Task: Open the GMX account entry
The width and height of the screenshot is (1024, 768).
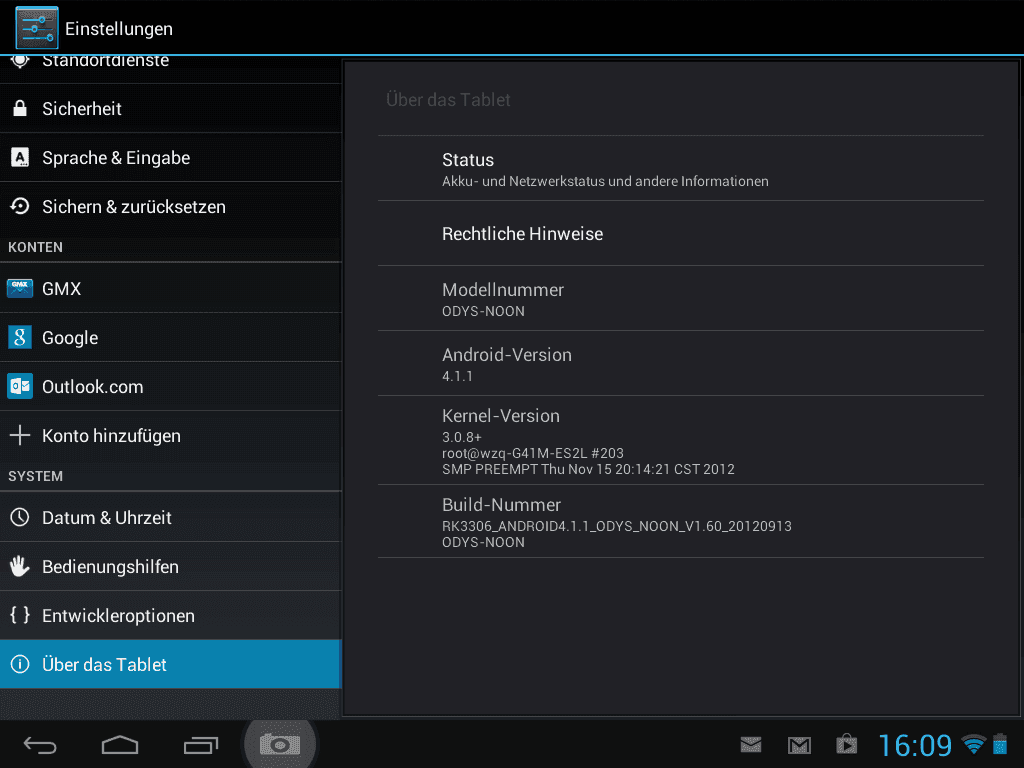Action: pos(170,288)
